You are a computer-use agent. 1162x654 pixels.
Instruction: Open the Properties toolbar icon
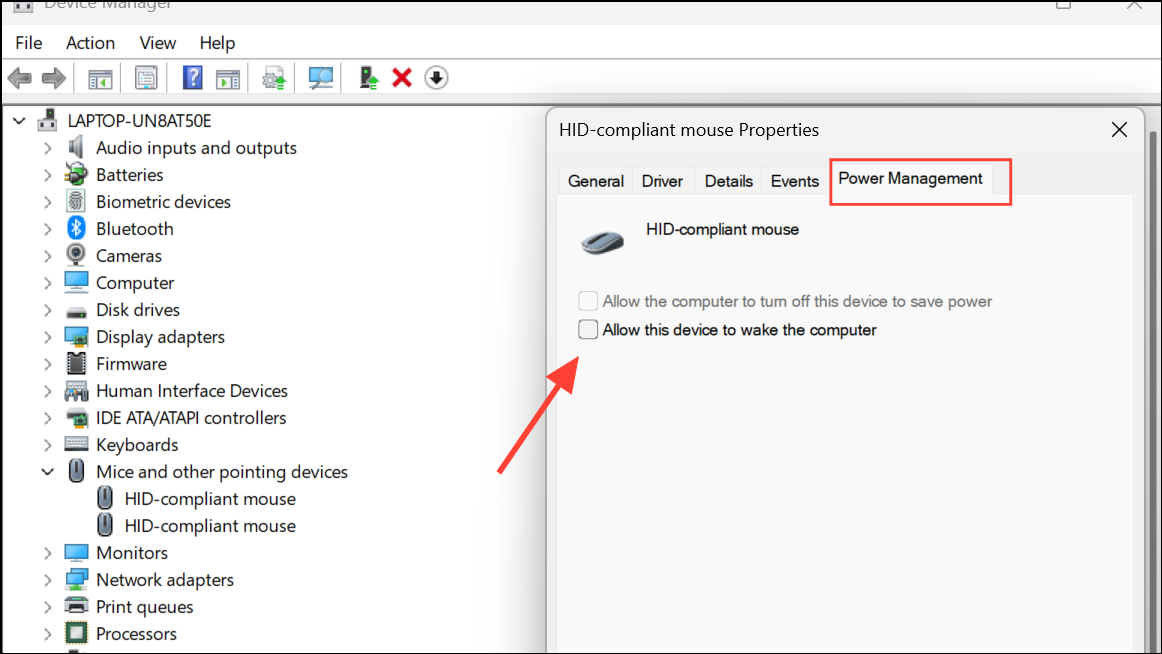pos(146,78)
